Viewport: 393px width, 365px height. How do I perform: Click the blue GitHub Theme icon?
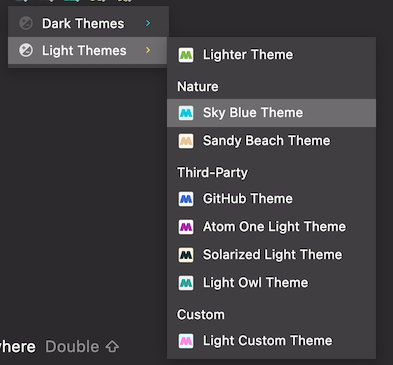[186, 199]
